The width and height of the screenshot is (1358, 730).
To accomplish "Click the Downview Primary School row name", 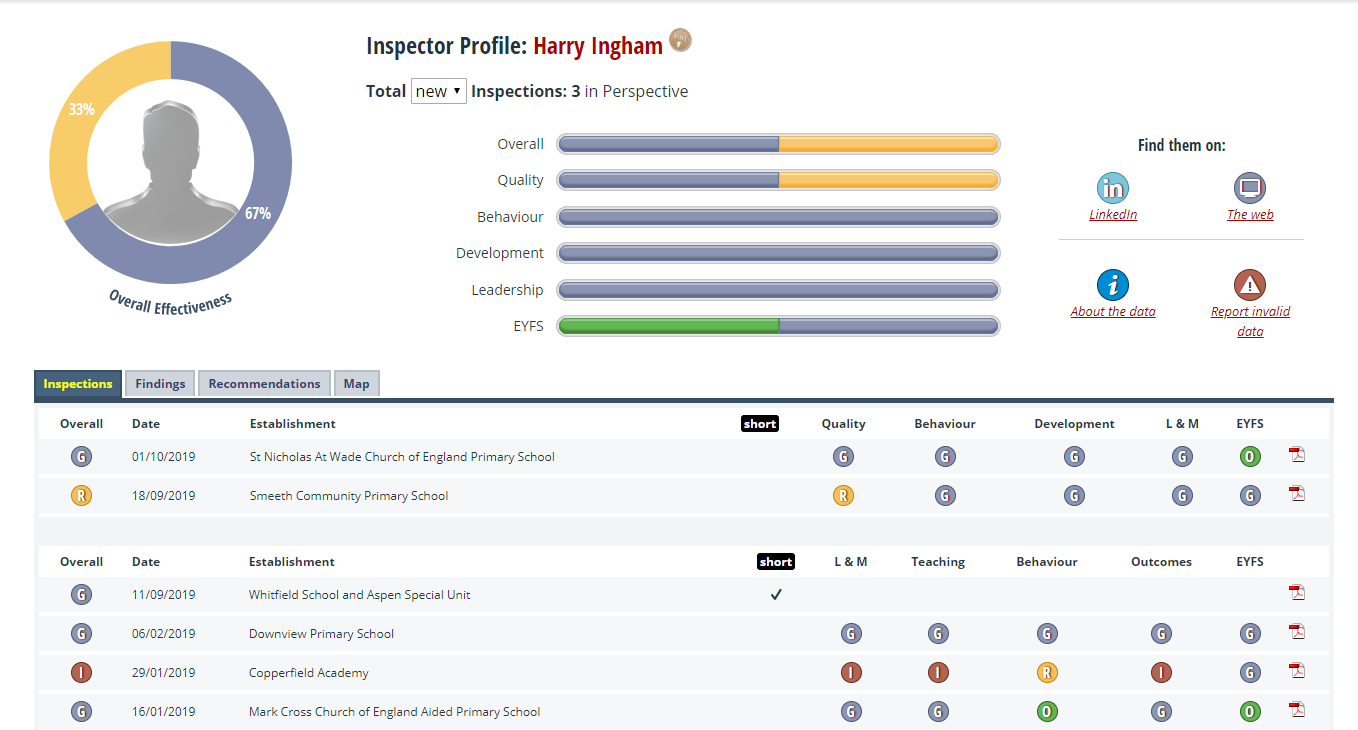I will [321, 634].
